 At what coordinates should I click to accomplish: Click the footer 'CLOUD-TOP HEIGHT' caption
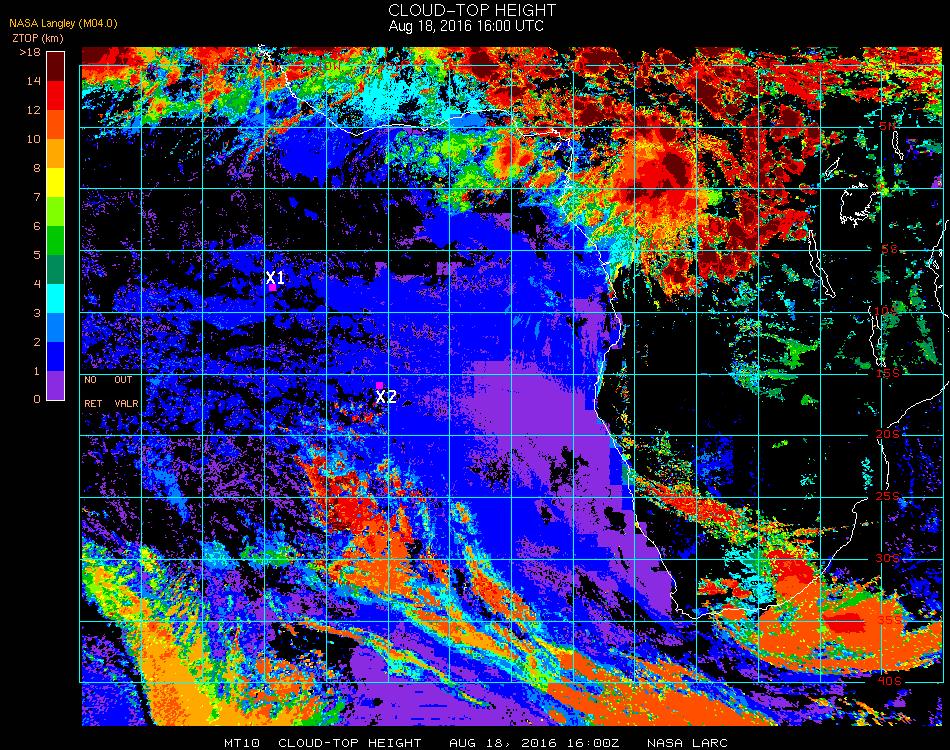(350, 743)
